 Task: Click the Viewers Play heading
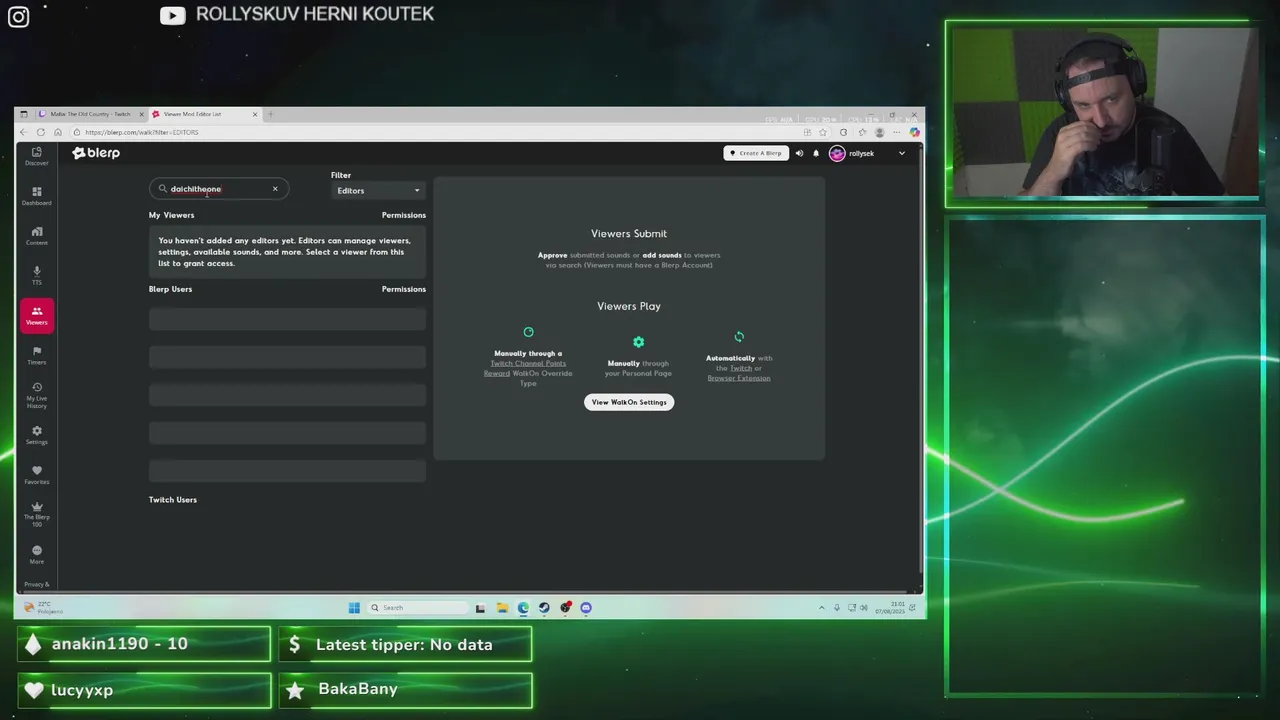point(629,306)
